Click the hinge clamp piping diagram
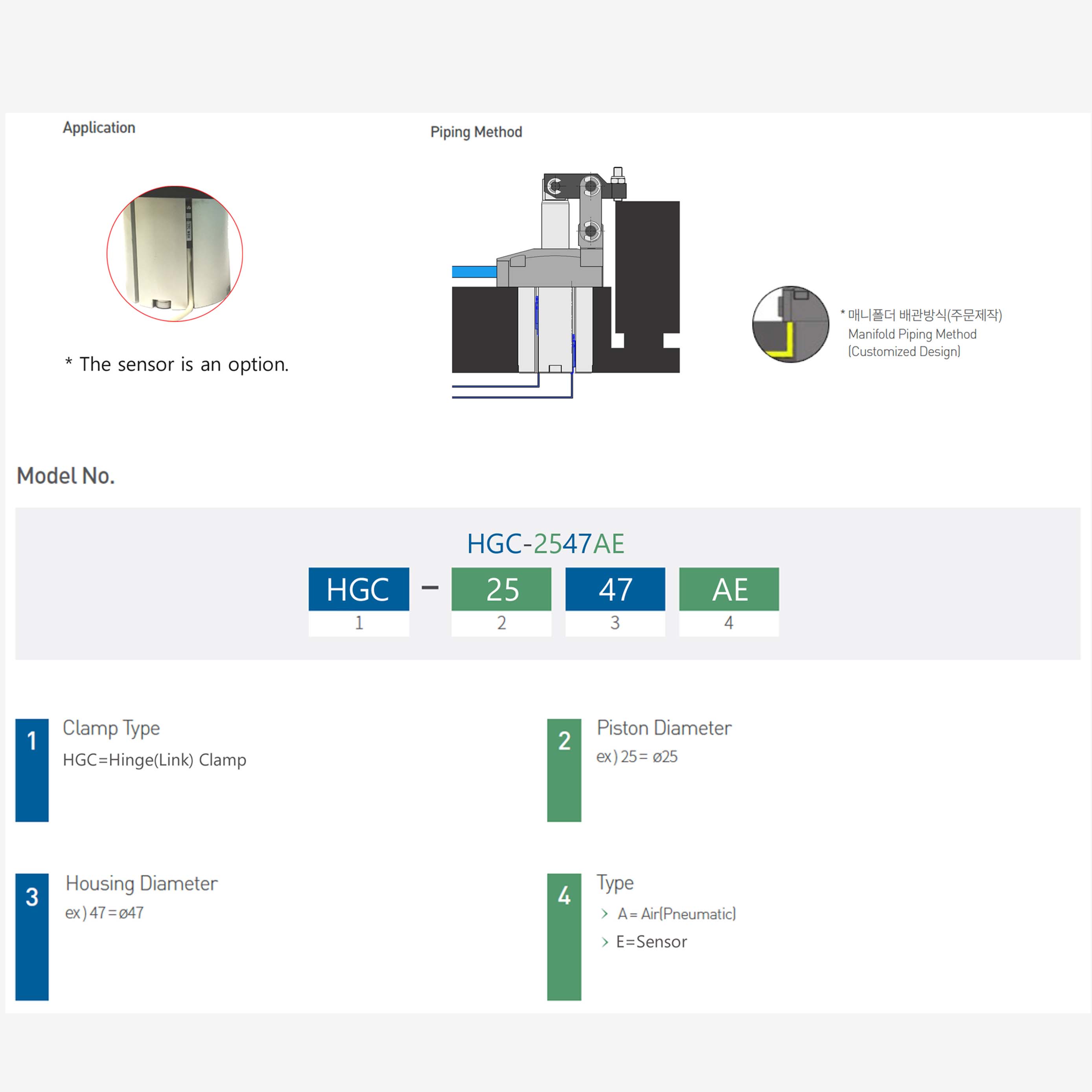This screenshot has height=1092, width=1092. point(565,283)
